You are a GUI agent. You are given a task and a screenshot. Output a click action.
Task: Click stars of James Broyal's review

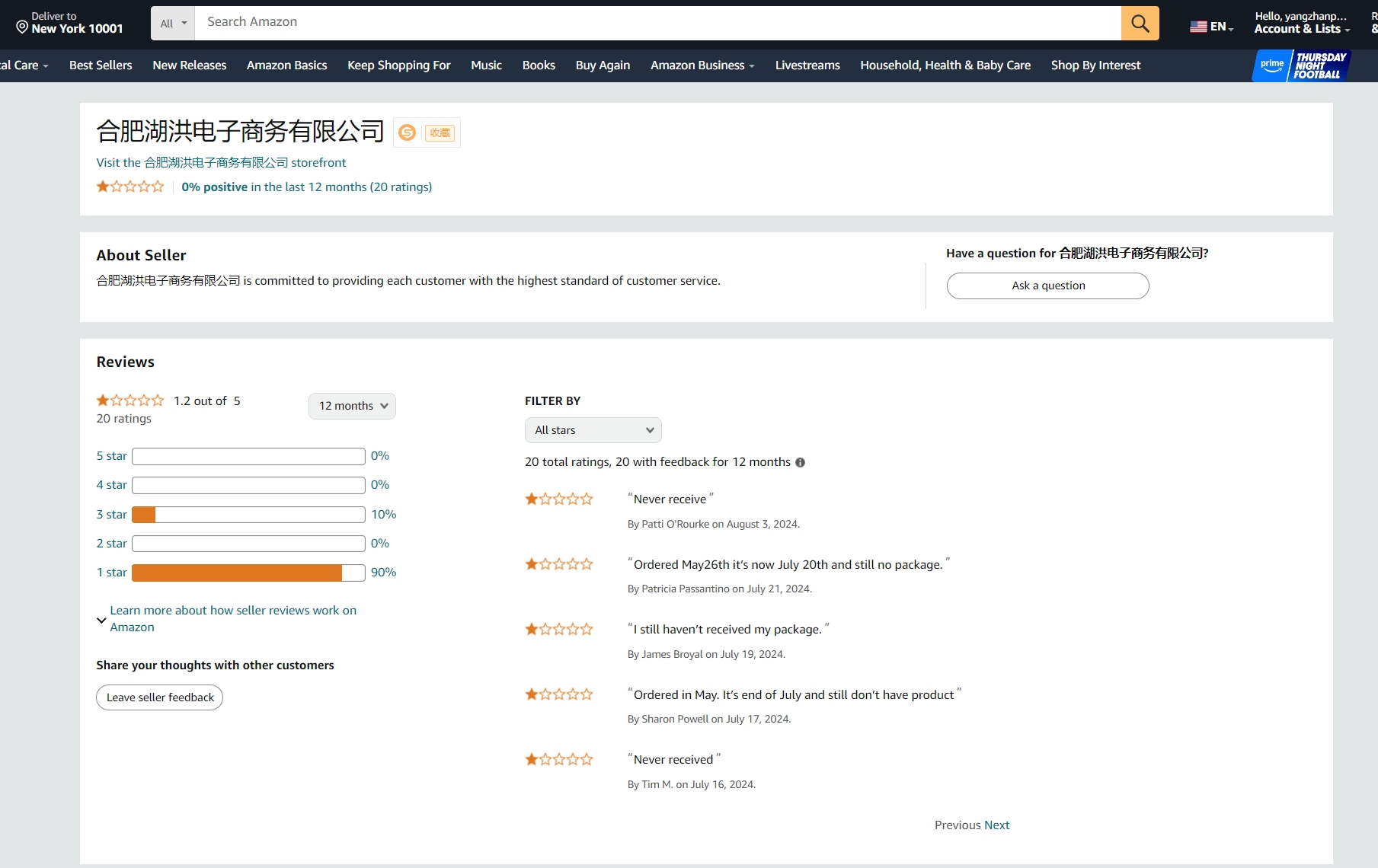coord(559,629)
